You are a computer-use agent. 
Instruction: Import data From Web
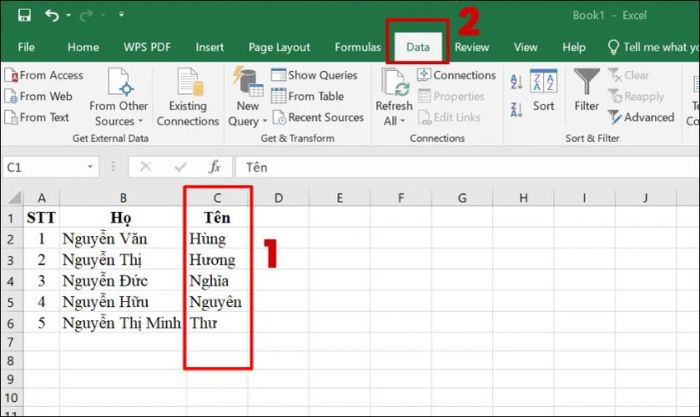(38, 96)
